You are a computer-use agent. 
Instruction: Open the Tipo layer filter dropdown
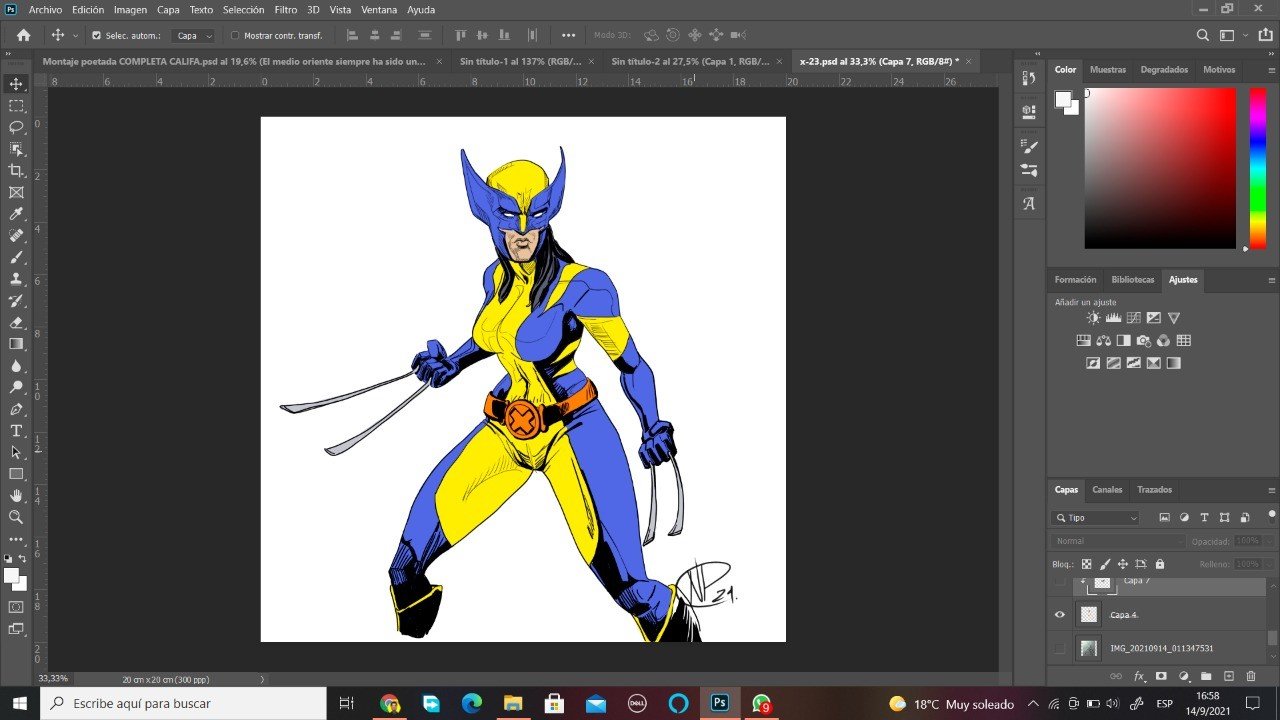(1095, 518)
